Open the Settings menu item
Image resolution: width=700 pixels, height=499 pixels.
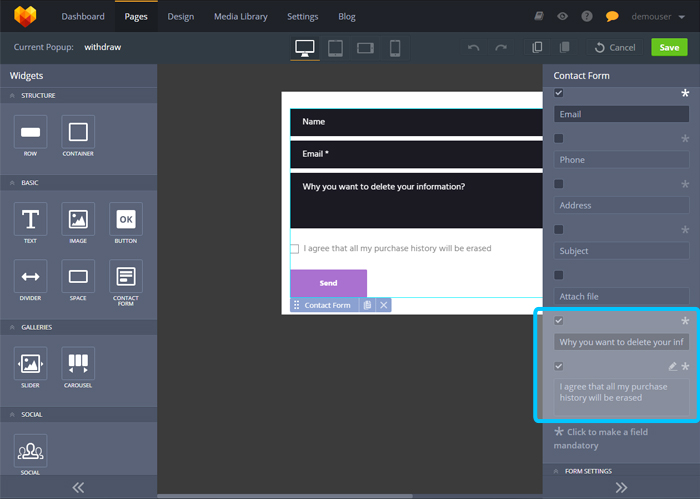coord(303,17)
